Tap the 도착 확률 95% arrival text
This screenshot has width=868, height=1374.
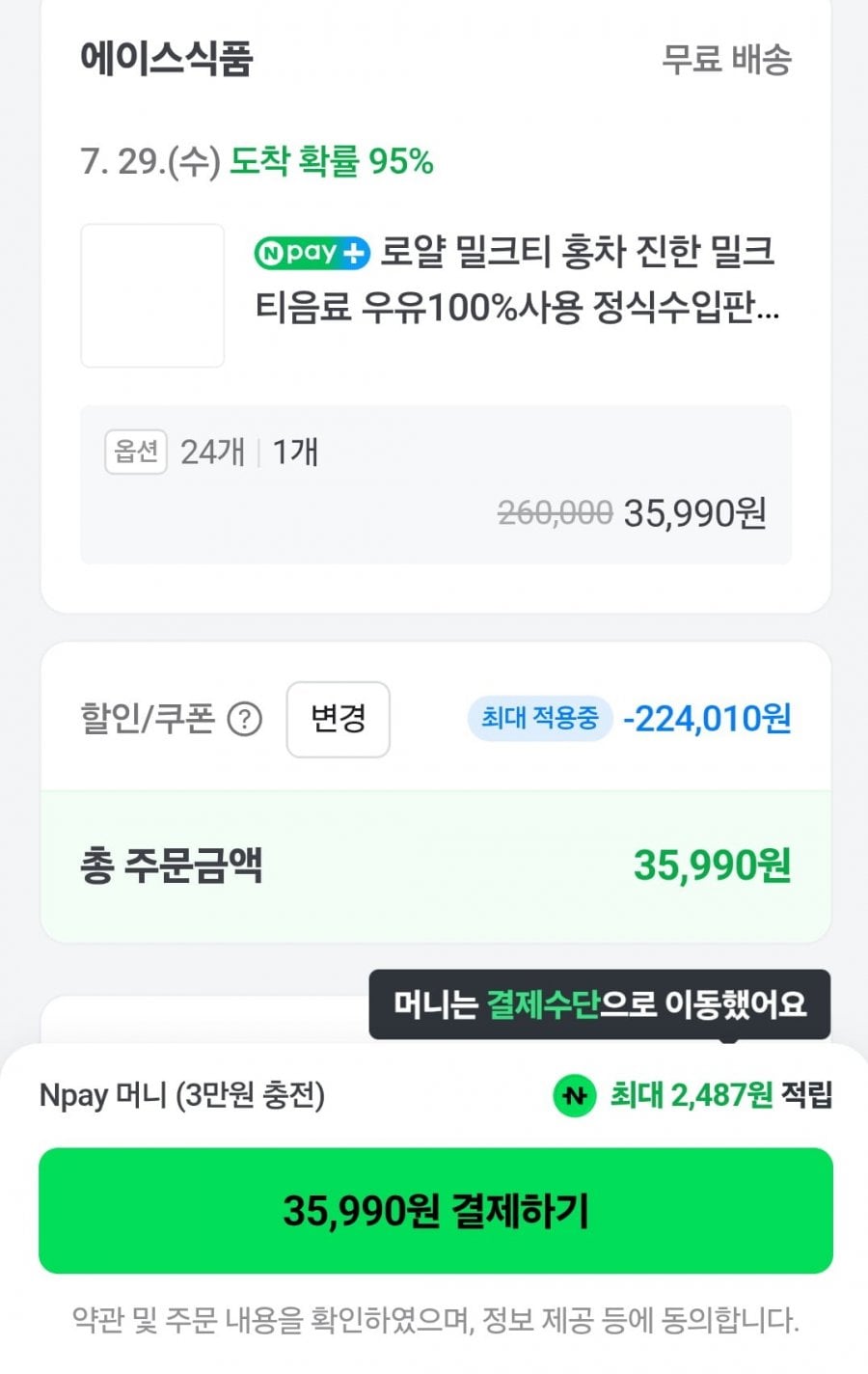click(331, 161)
